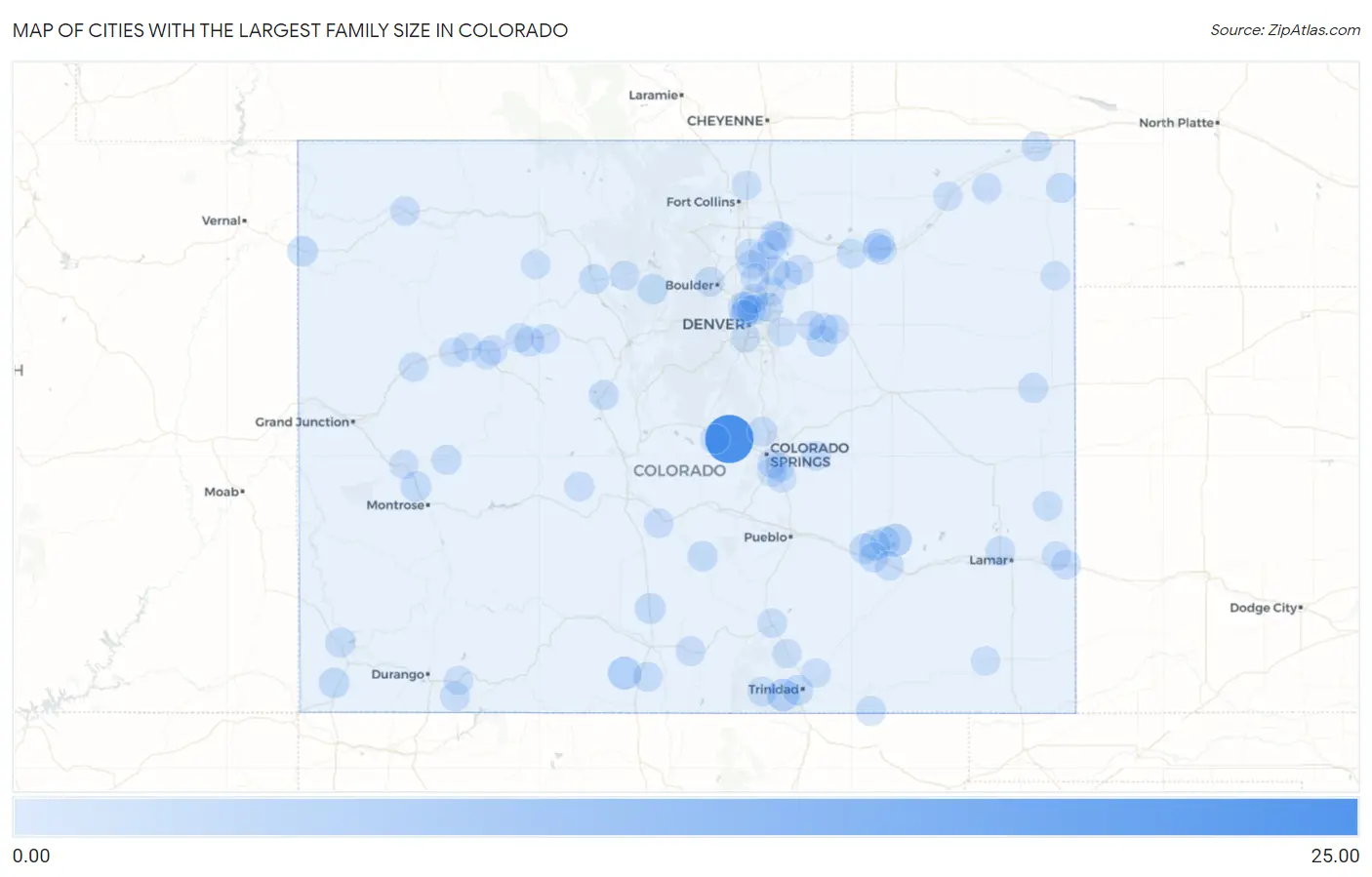Screen dimensions: 1372x877
Task: Click the Moab city label
Action: (x=222, y=492)
